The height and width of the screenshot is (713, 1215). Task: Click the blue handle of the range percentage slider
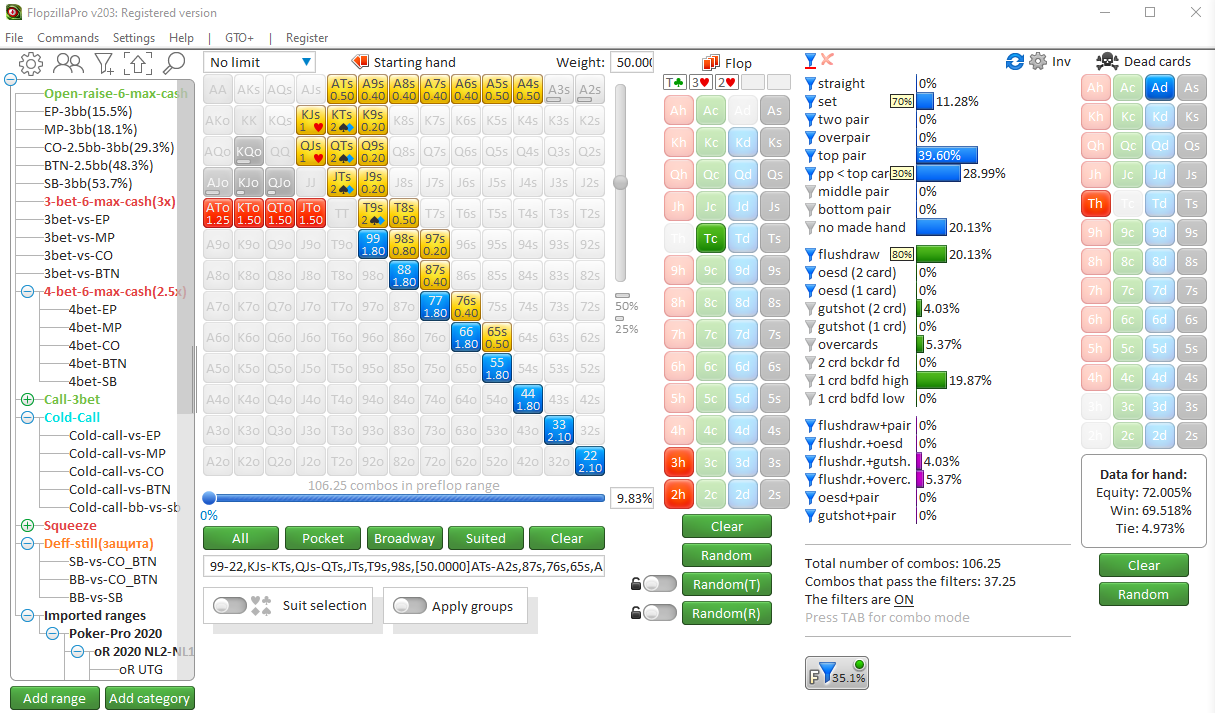click(209, 498)
